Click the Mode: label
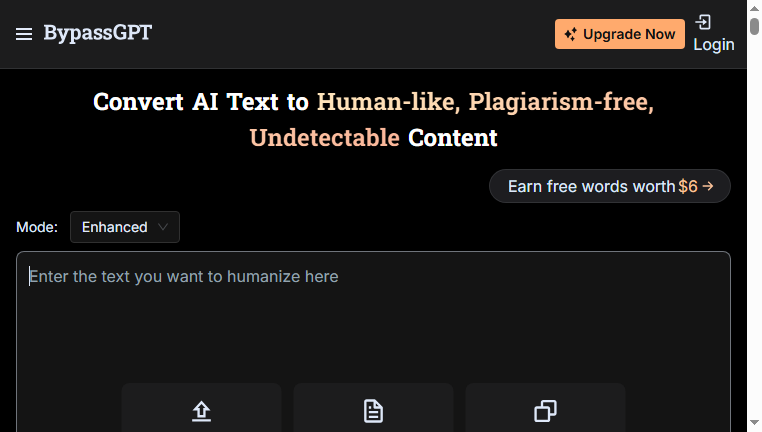The width and height of the screenshot is (762, 432). [37, 227]
